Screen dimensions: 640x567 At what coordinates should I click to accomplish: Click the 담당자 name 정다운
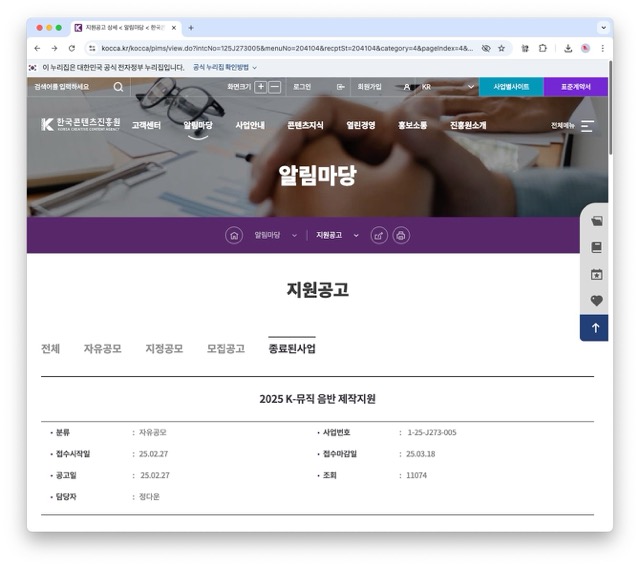point(149,497)
